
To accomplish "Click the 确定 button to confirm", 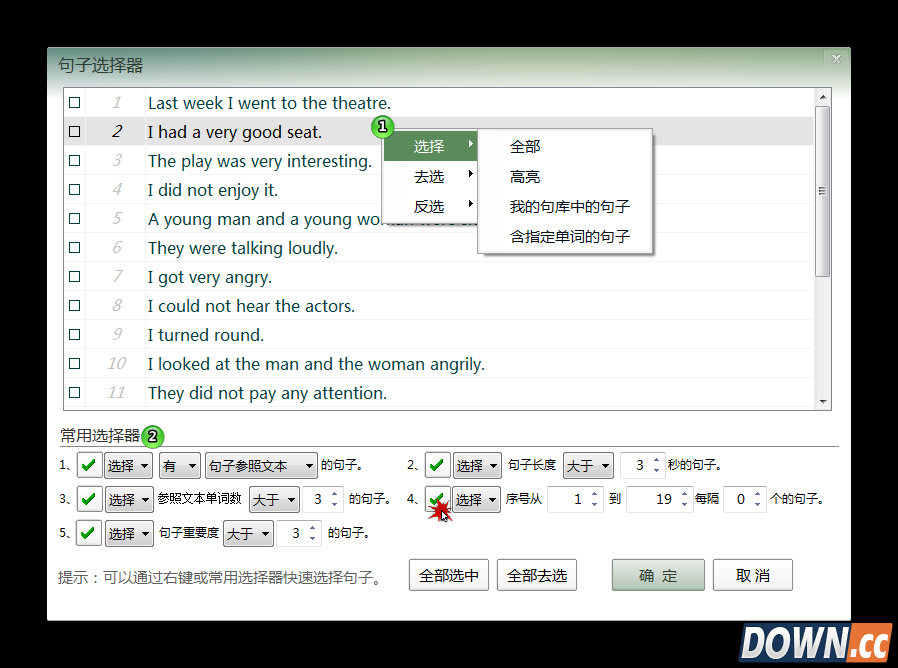I will click(657, 574).
